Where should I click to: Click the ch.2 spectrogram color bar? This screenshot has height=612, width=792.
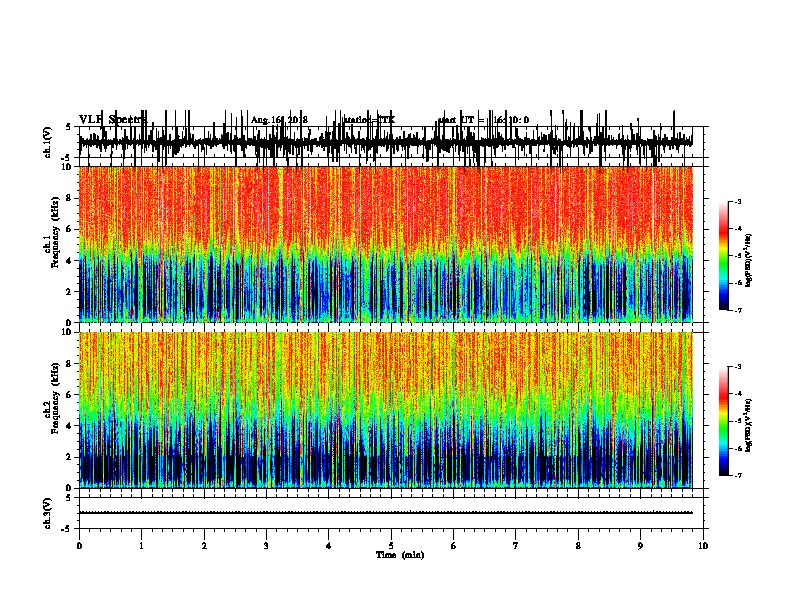(724, 421)
